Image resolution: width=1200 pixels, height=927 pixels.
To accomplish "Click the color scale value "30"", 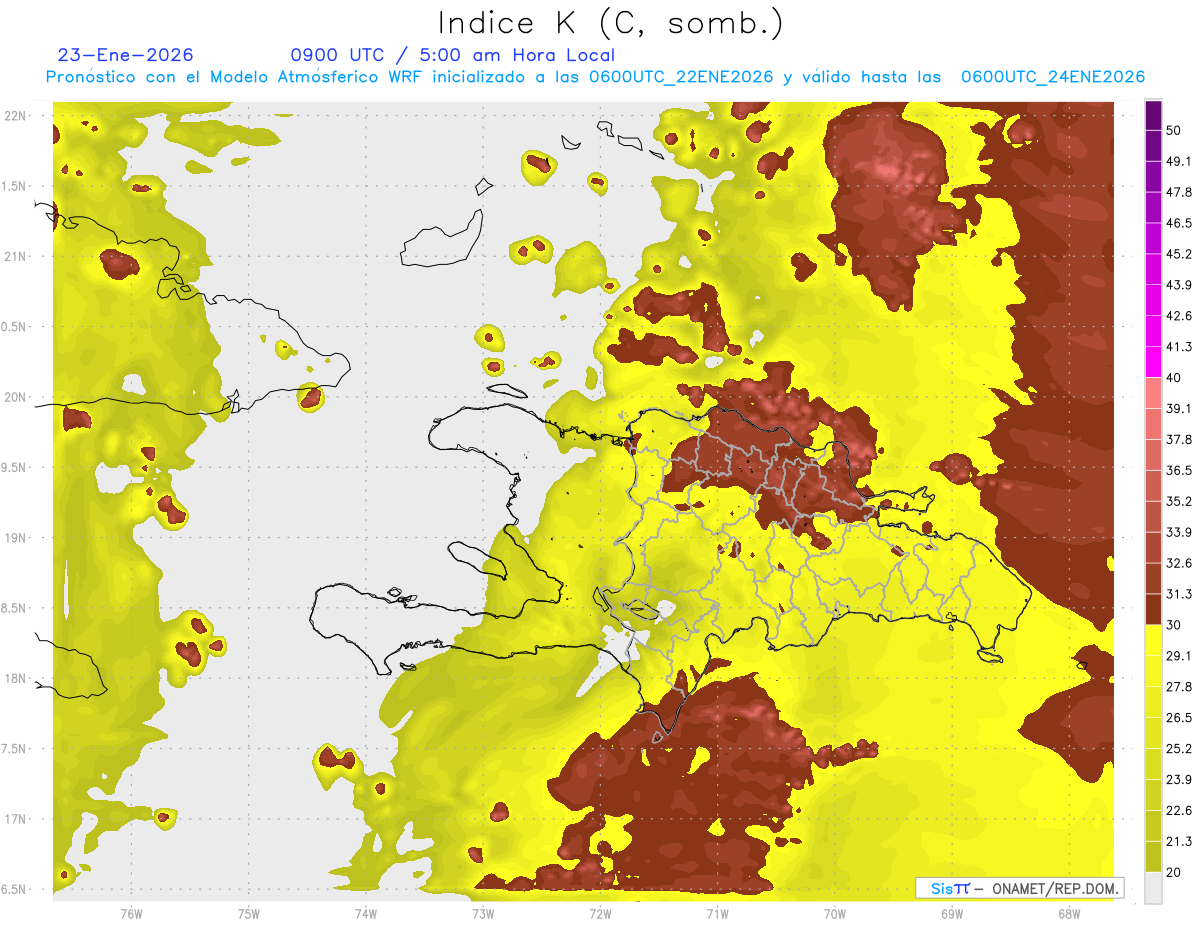I will coord(1174,625).
